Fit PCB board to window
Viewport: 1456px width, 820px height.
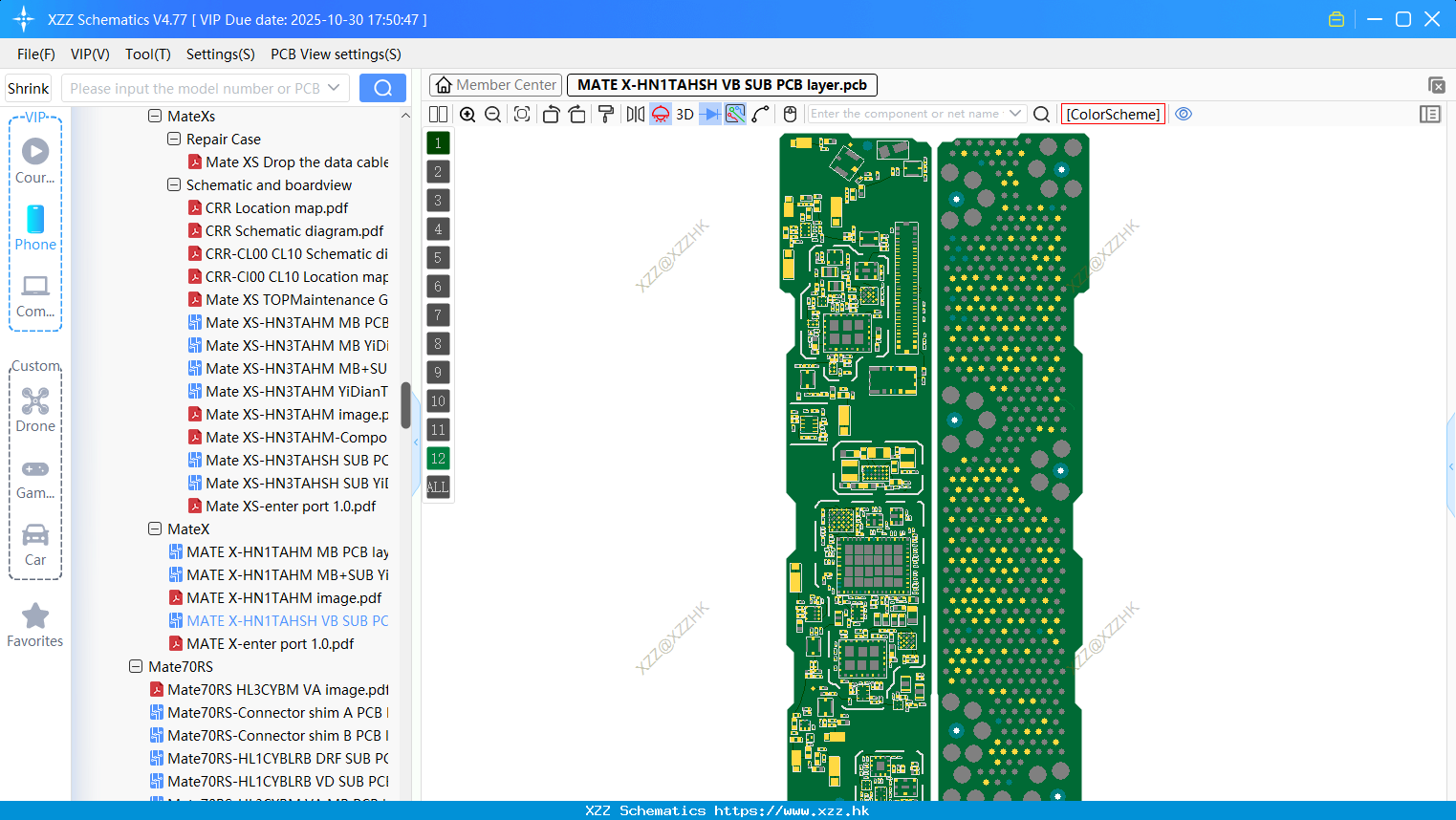(522, 115)
